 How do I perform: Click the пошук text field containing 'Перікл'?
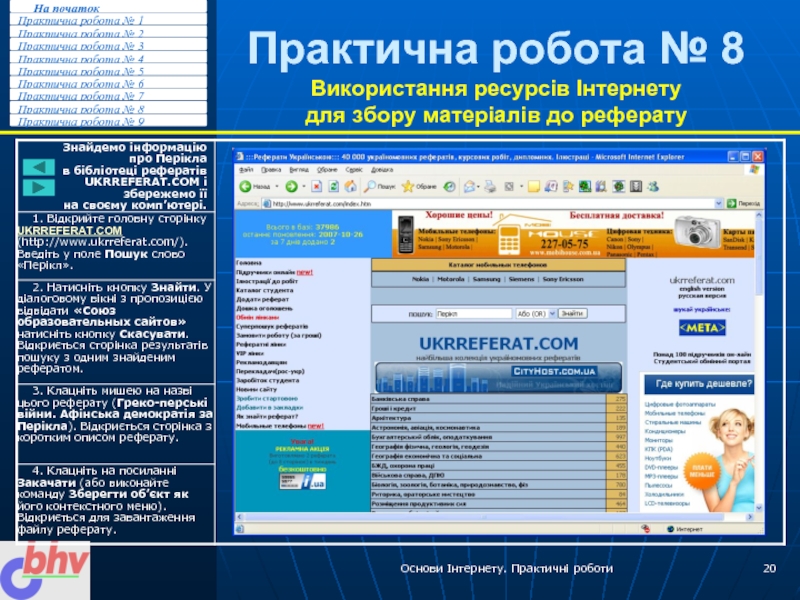pos(473,314)
